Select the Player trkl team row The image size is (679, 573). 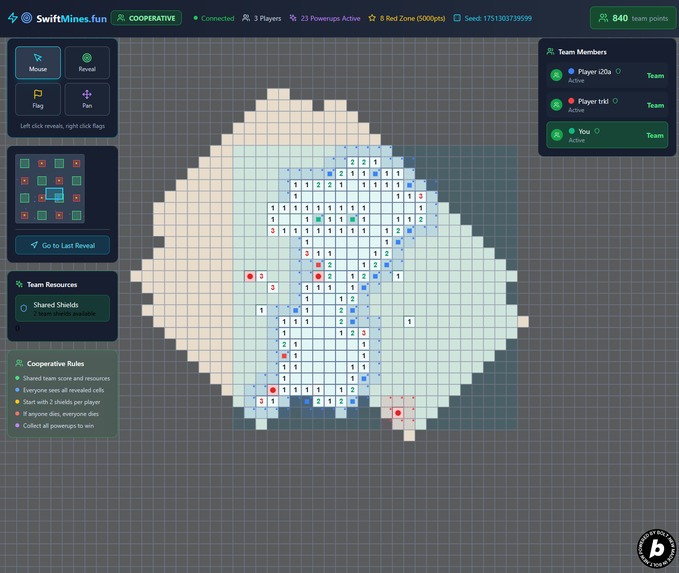(607, 105)
